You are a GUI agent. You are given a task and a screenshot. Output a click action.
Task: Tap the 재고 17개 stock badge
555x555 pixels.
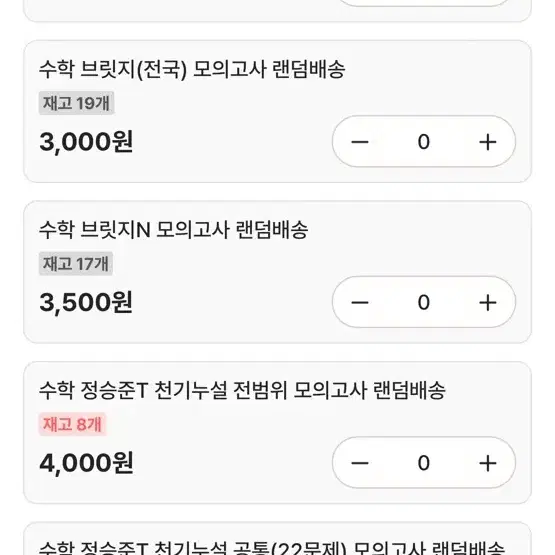[76, 264]
